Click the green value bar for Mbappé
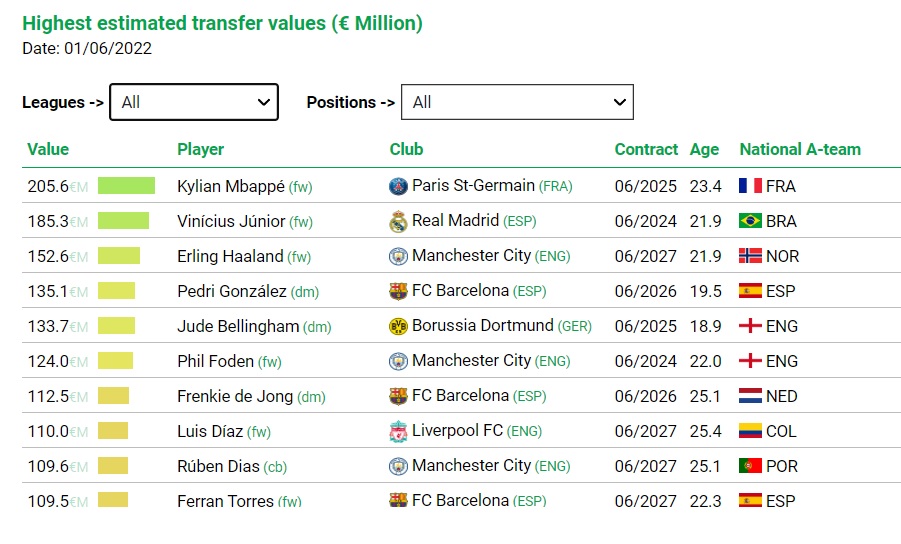 [x=126, y=186]
